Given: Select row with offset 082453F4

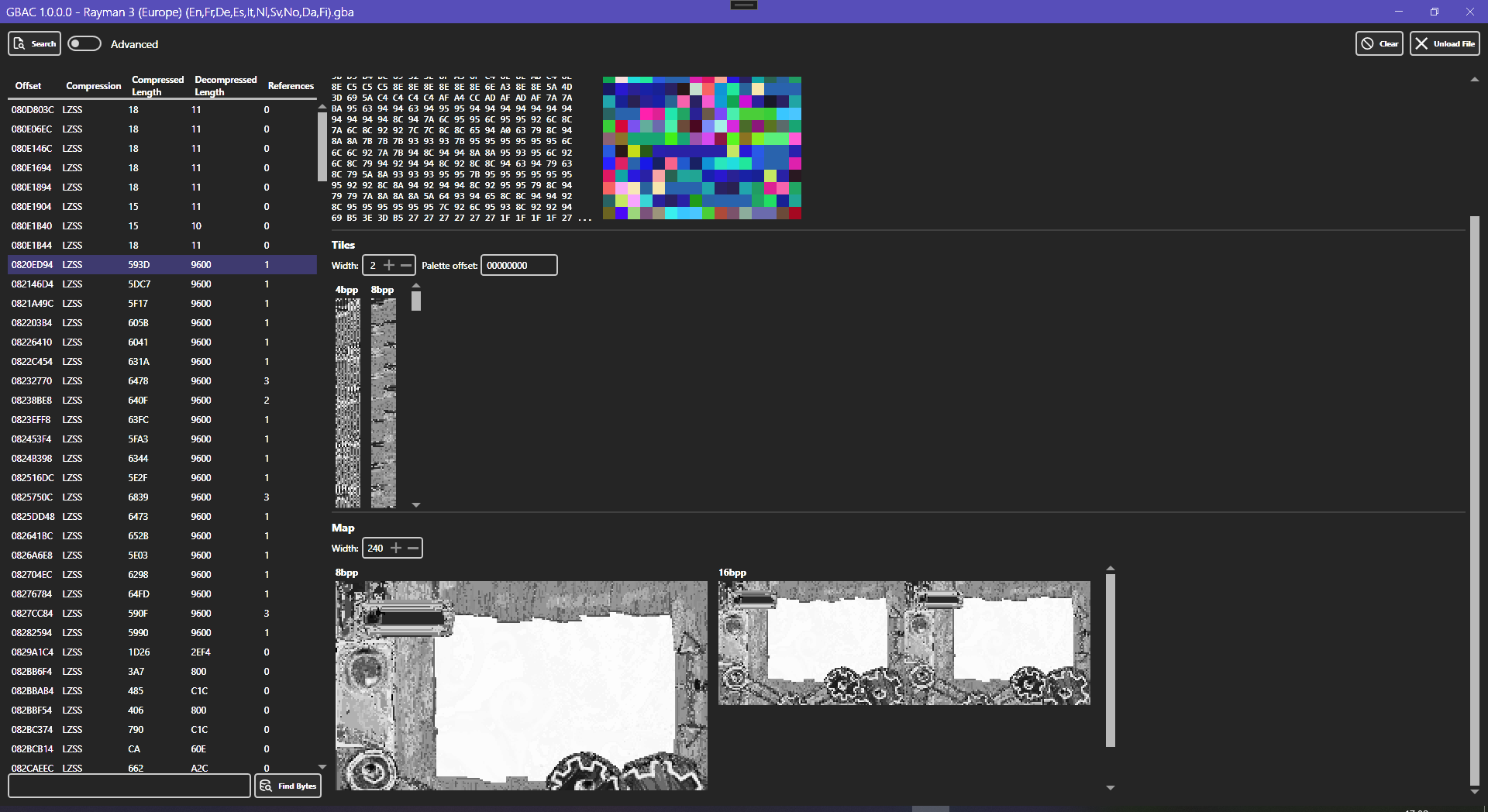Looking at the screenshot, I should click(x=162, y=439).
